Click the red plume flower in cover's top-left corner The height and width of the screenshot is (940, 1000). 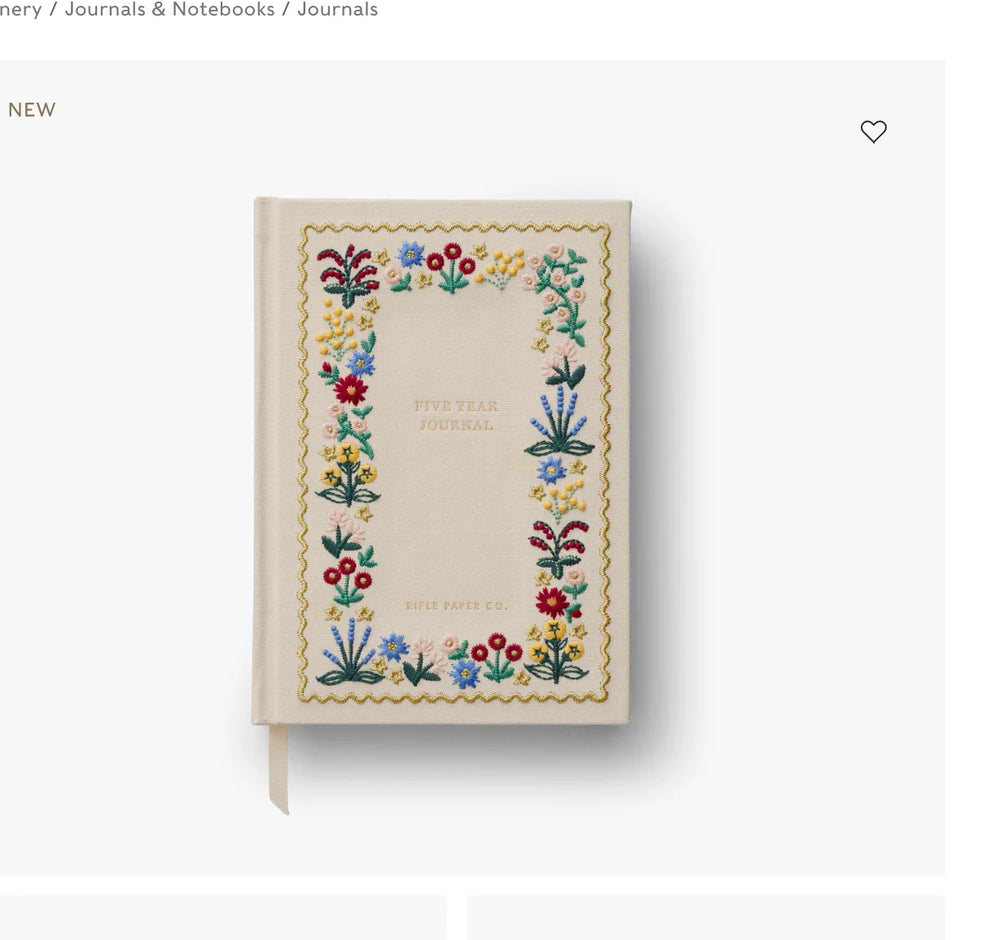[345, 275]
